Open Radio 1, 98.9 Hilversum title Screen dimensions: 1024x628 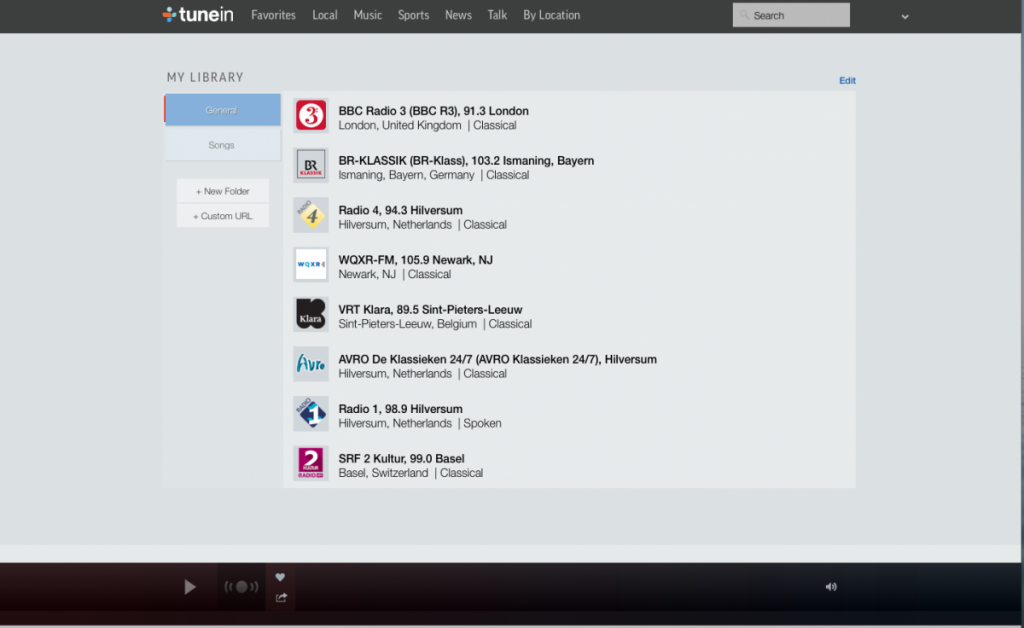[x=400, y=409]
